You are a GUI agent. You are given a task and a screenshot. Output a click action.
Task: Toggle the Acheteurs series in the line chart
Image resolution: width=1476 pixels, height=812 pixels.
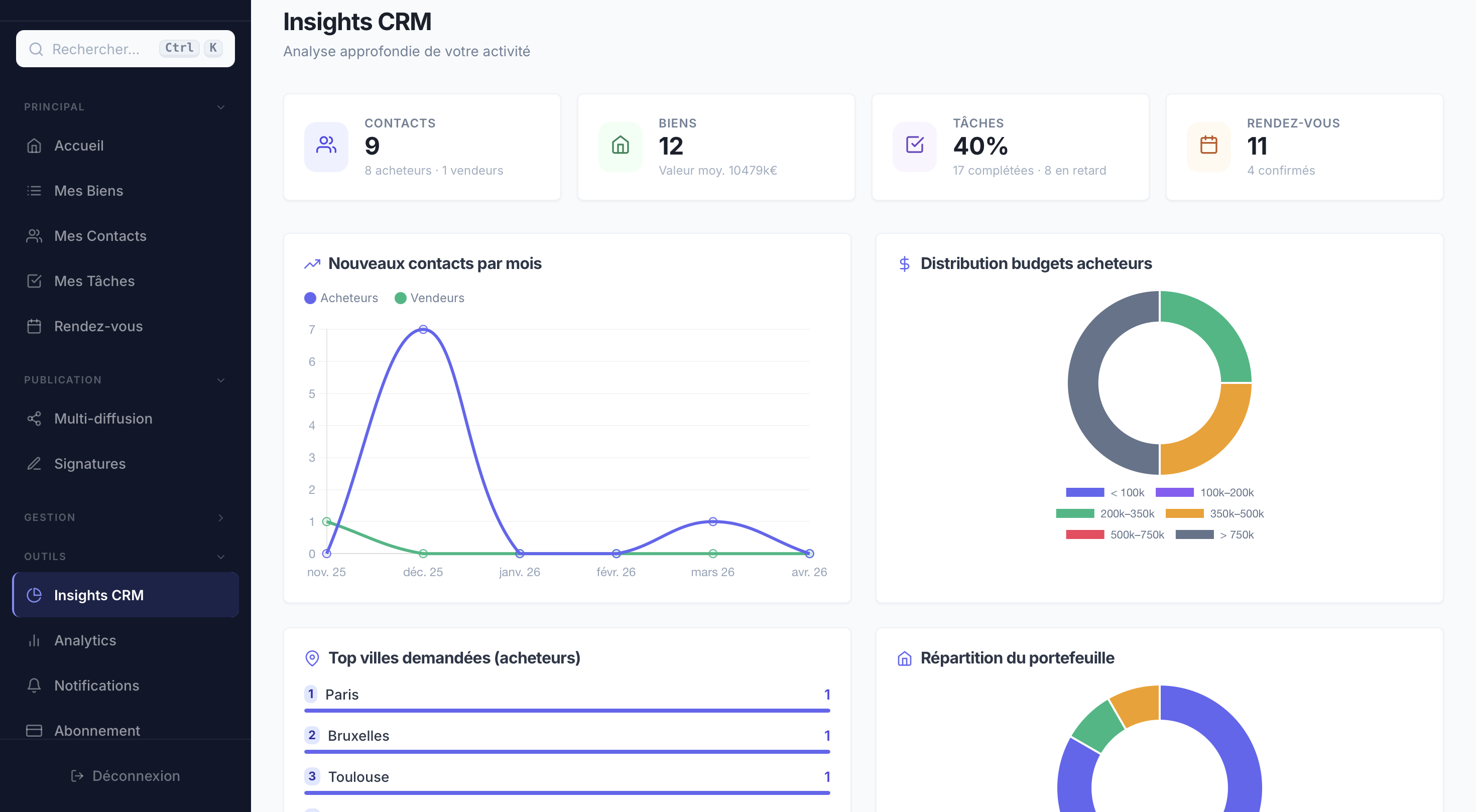[341, 298]
